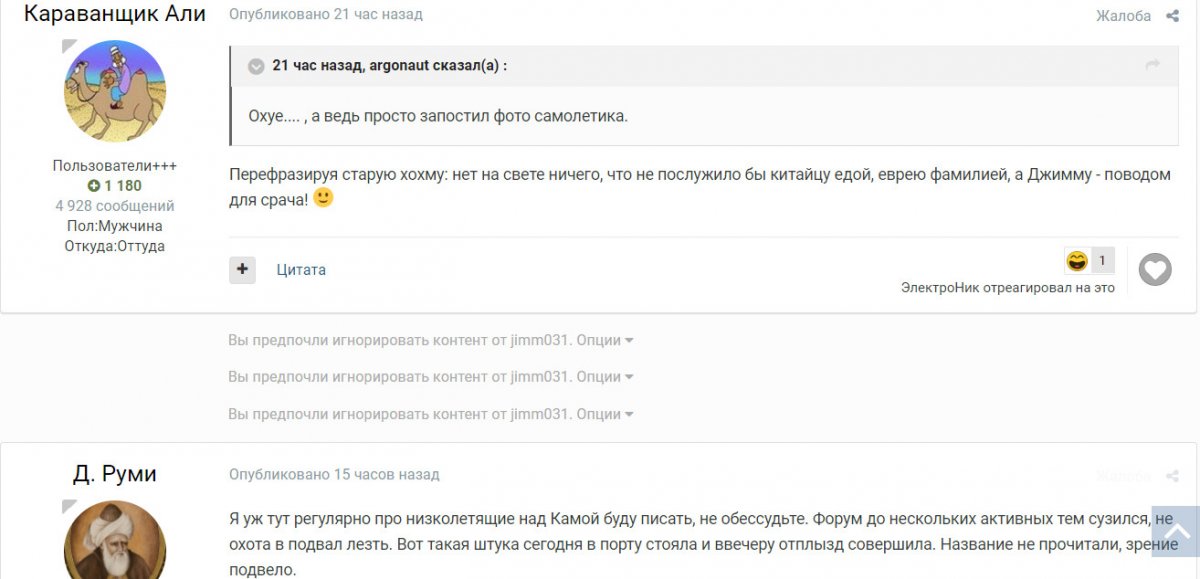Collapse the argonaut quote block

pyautogui.click(x=256, y=66)
